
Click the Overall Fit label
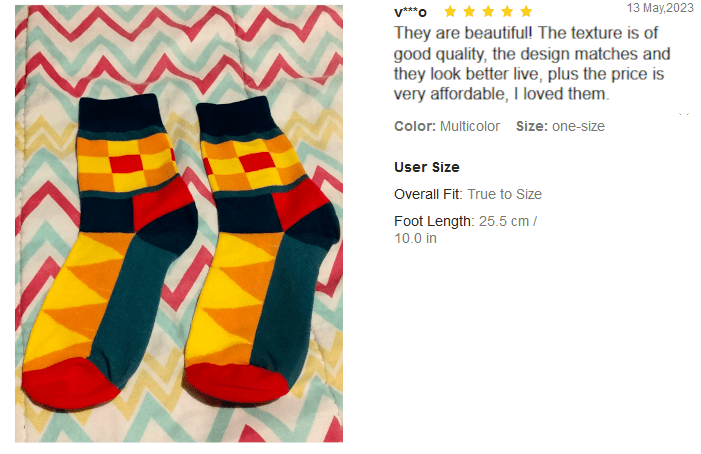point(428,194)
